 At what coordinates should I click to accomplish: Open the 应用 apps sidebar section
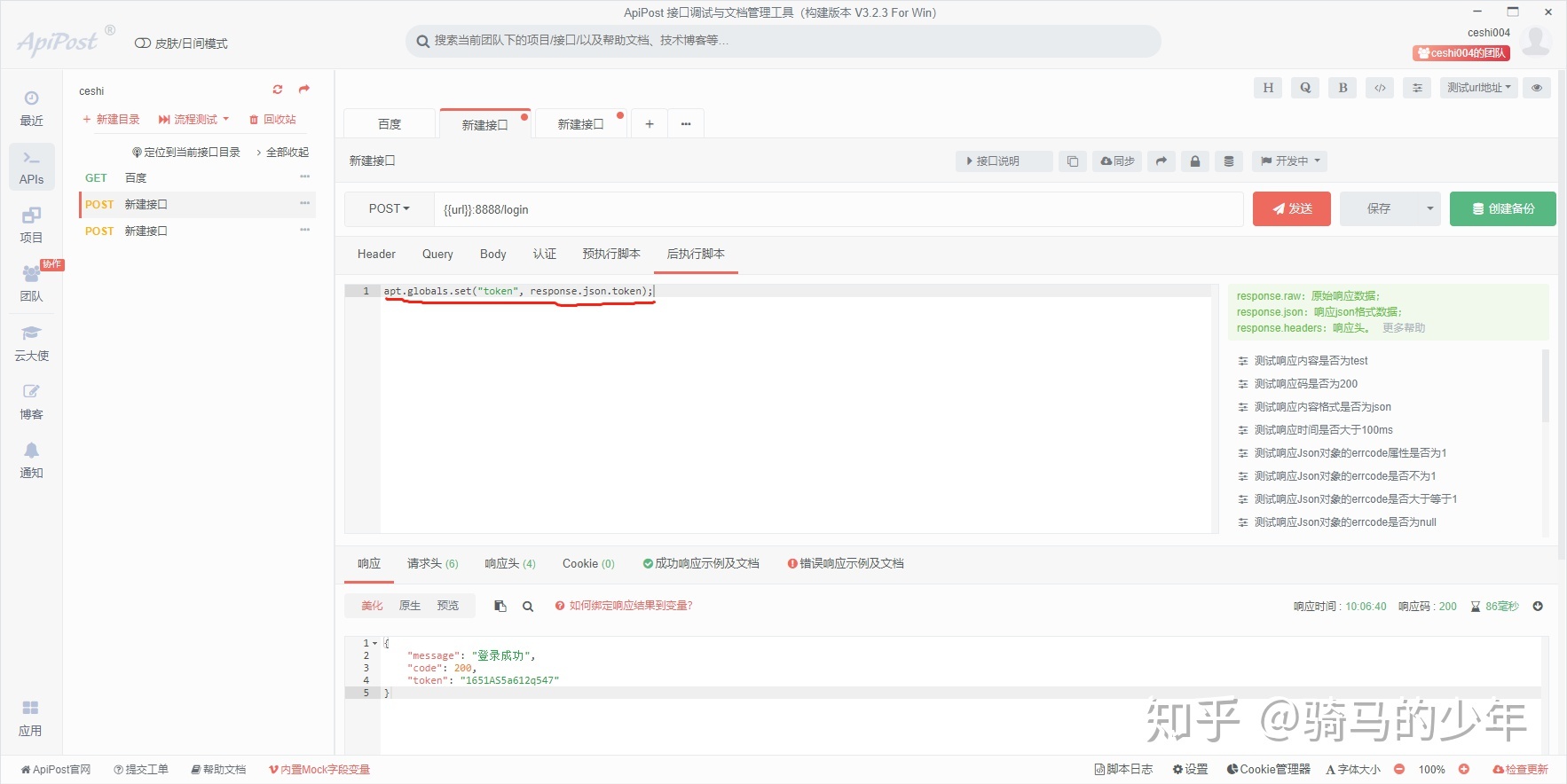[30, 718]
